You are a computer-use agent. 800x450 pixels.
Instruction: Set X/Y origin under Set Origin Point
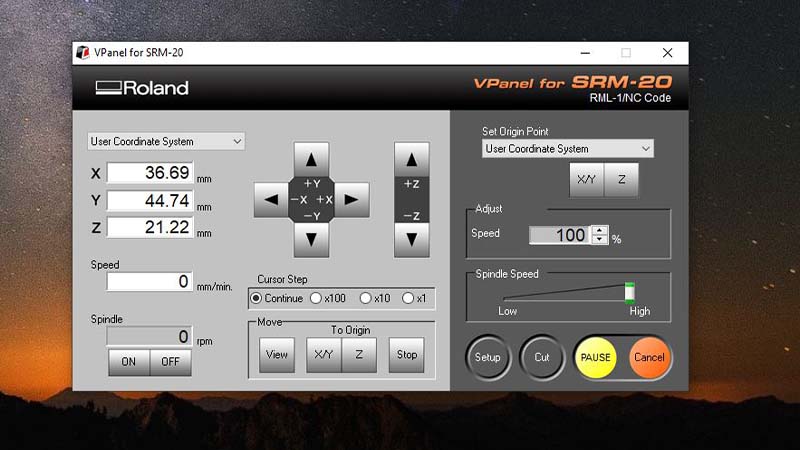(586, 180)
